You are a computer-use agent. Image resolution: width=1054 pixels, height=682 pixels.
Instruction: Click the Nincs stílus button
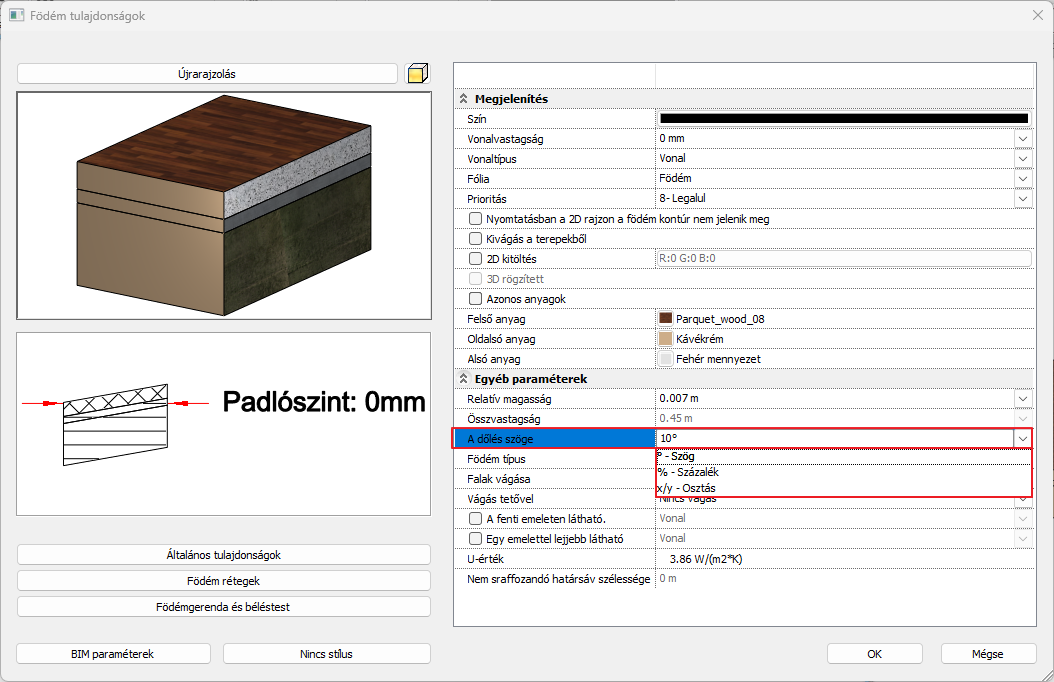tap(327, 654)
